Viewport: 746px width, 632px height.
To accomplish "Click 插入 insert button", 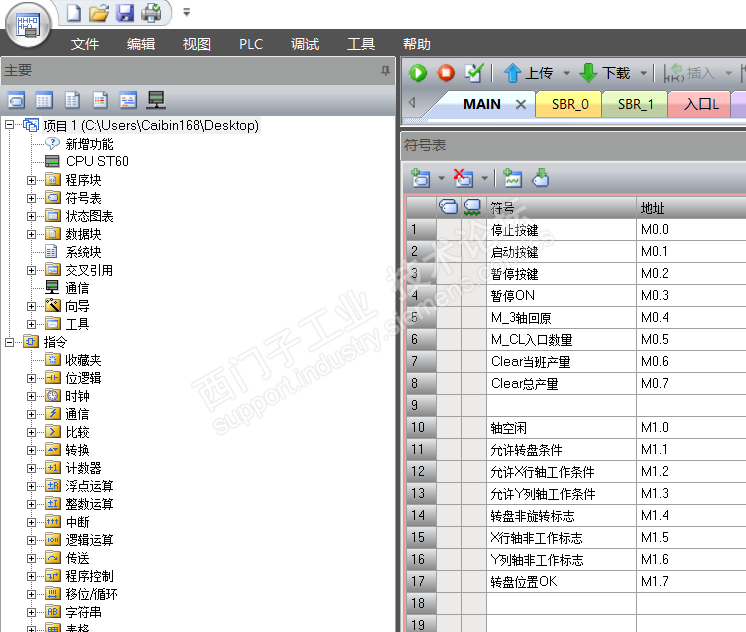I will tap(689, 73).
